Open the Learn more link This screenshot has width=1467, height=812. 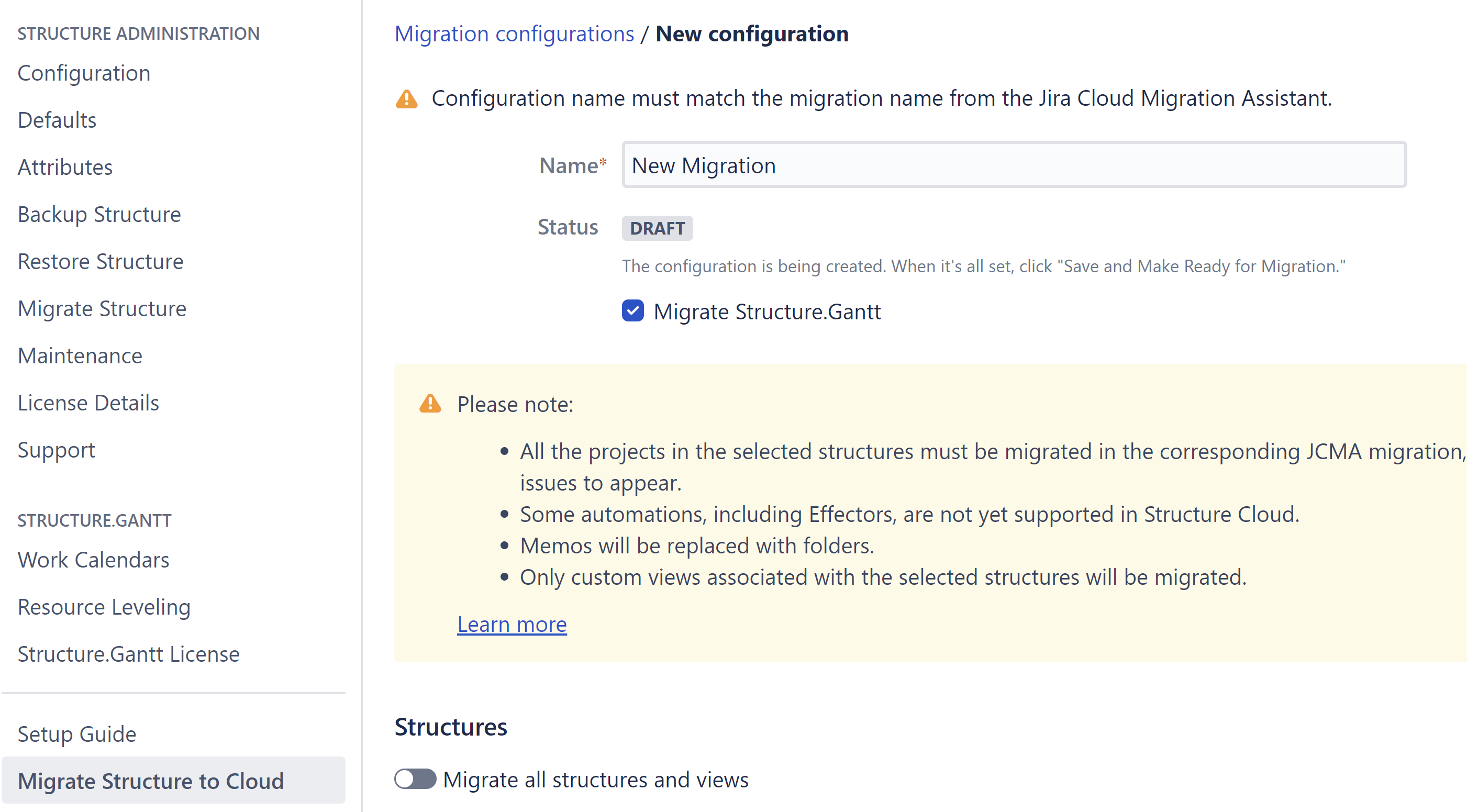click(x=512, y=624)
